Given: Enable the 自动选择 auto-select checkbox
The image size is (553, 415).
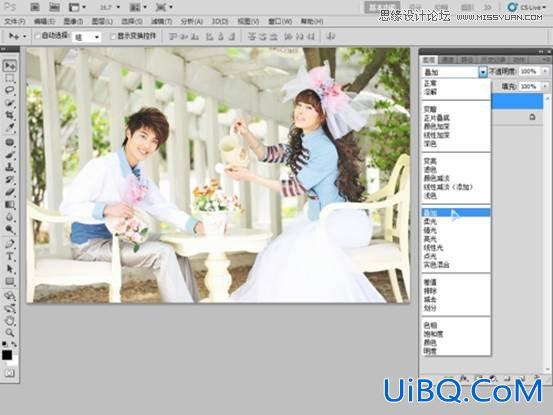Looking at the screenshot, I should [37, 36].
